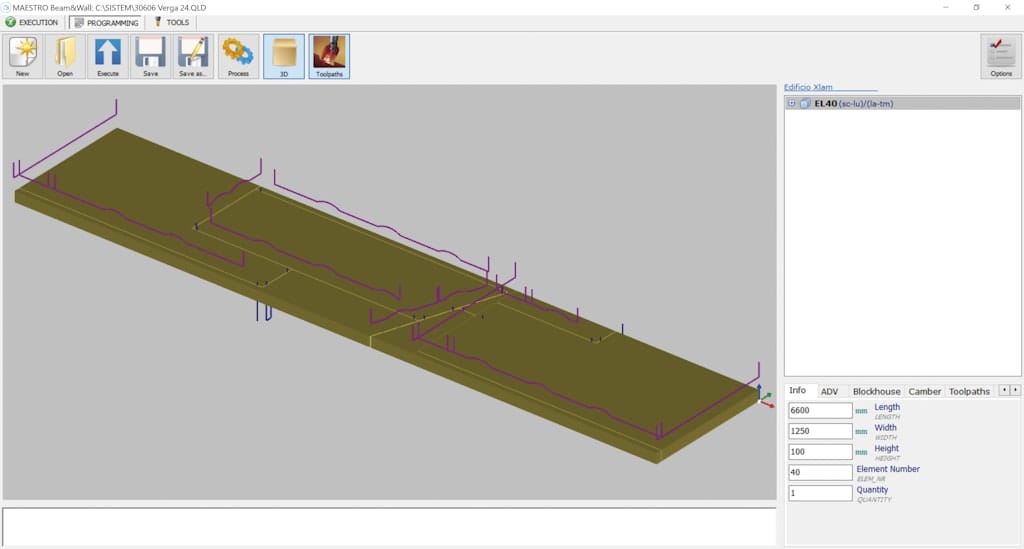Expand the EL40 tree node

[792, 103]
